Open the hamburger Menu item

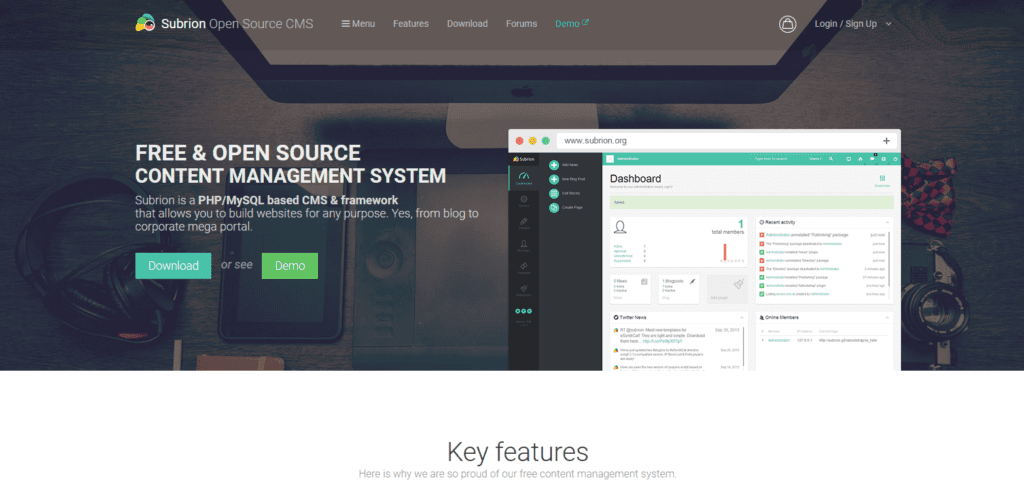point(358,24)
